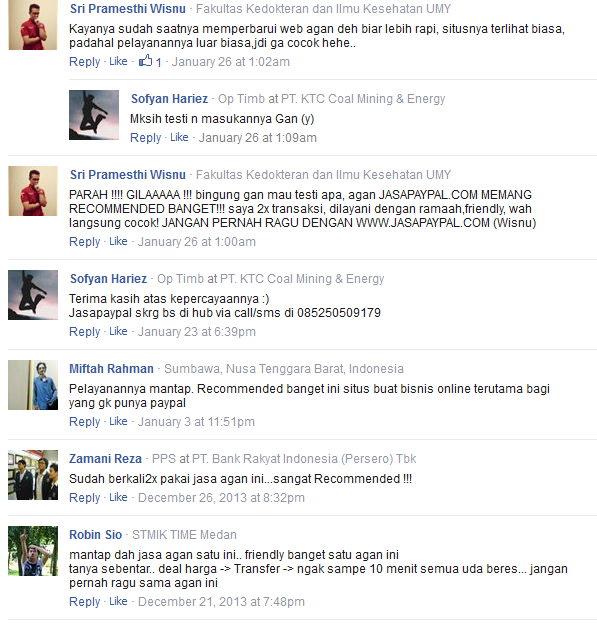Image resolution: width=597 pixels, height=627 pixels.
Task: Like Robin Sio's comment
Action: [x=118, y=601]
